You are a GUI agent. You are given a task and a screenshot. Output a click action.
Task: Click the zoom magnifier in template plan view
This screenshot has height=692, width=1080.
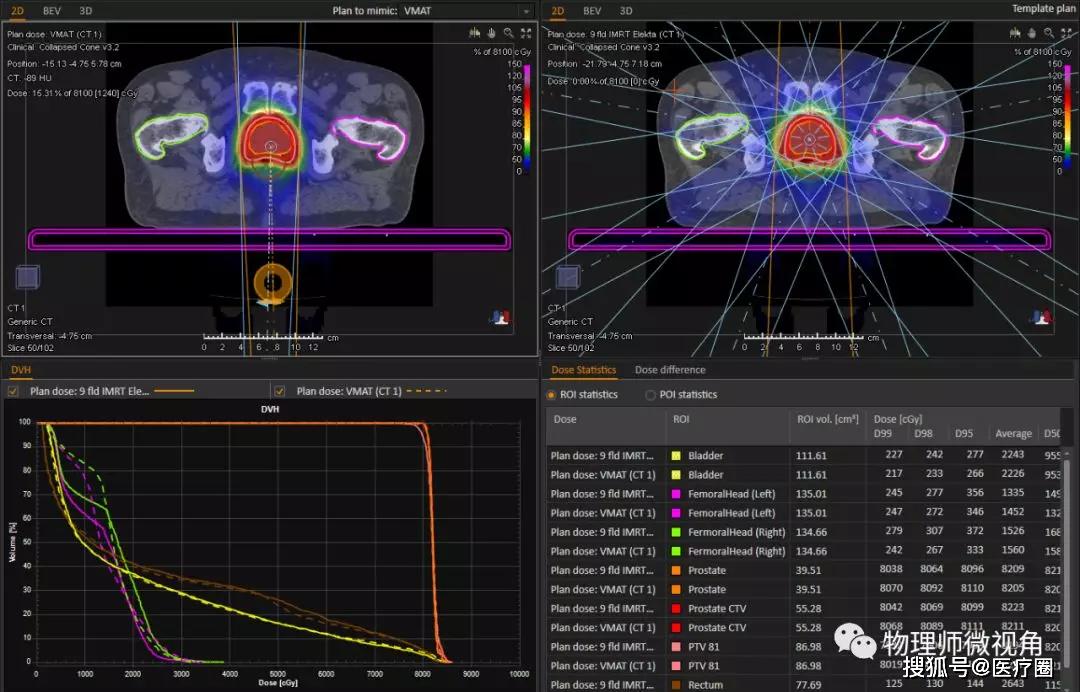[x=1047, y=33]
